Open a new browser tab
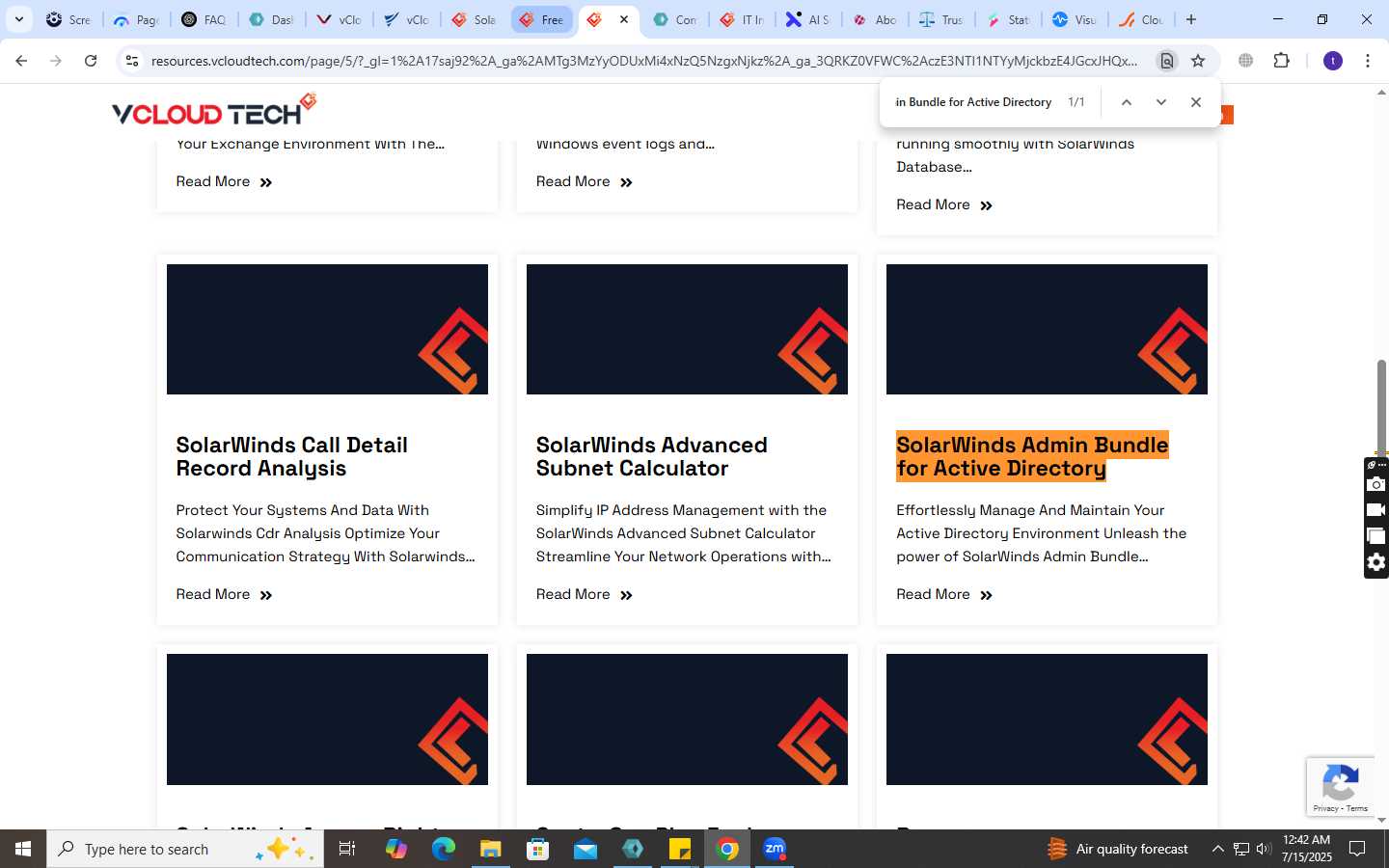Screen dimensions: 1389x868 (x=1191, y=19)
